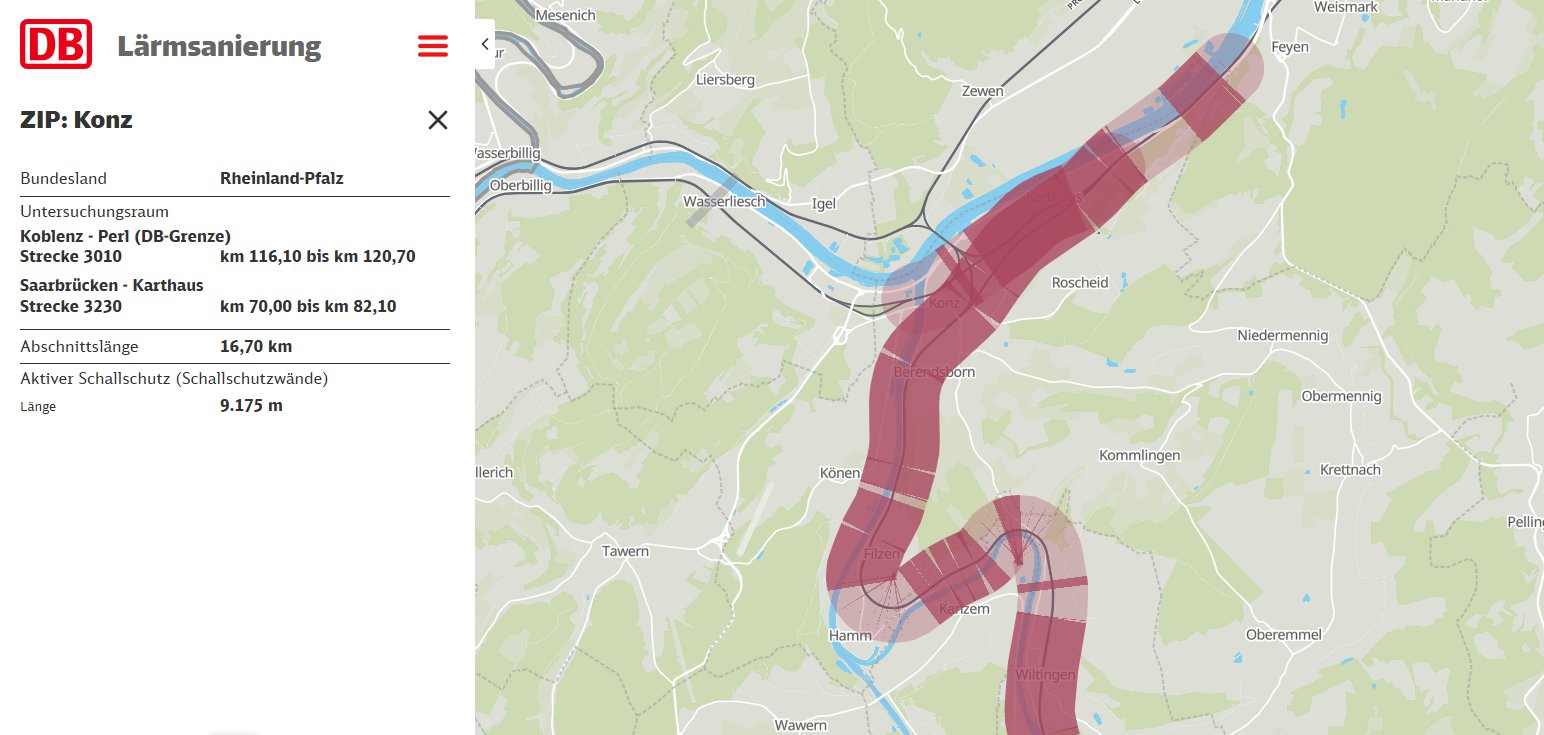1544x735 pixels.
Task: Click the Roscheid label on the map
Action: pyautogui.click(x=1080, y=283)
